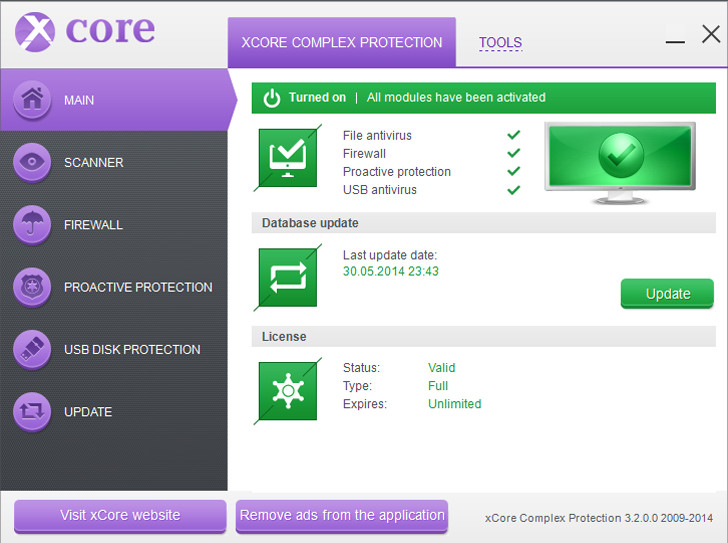728x543 pixels.
Task: Click the USB antivirus label
Action: (380, 190)
